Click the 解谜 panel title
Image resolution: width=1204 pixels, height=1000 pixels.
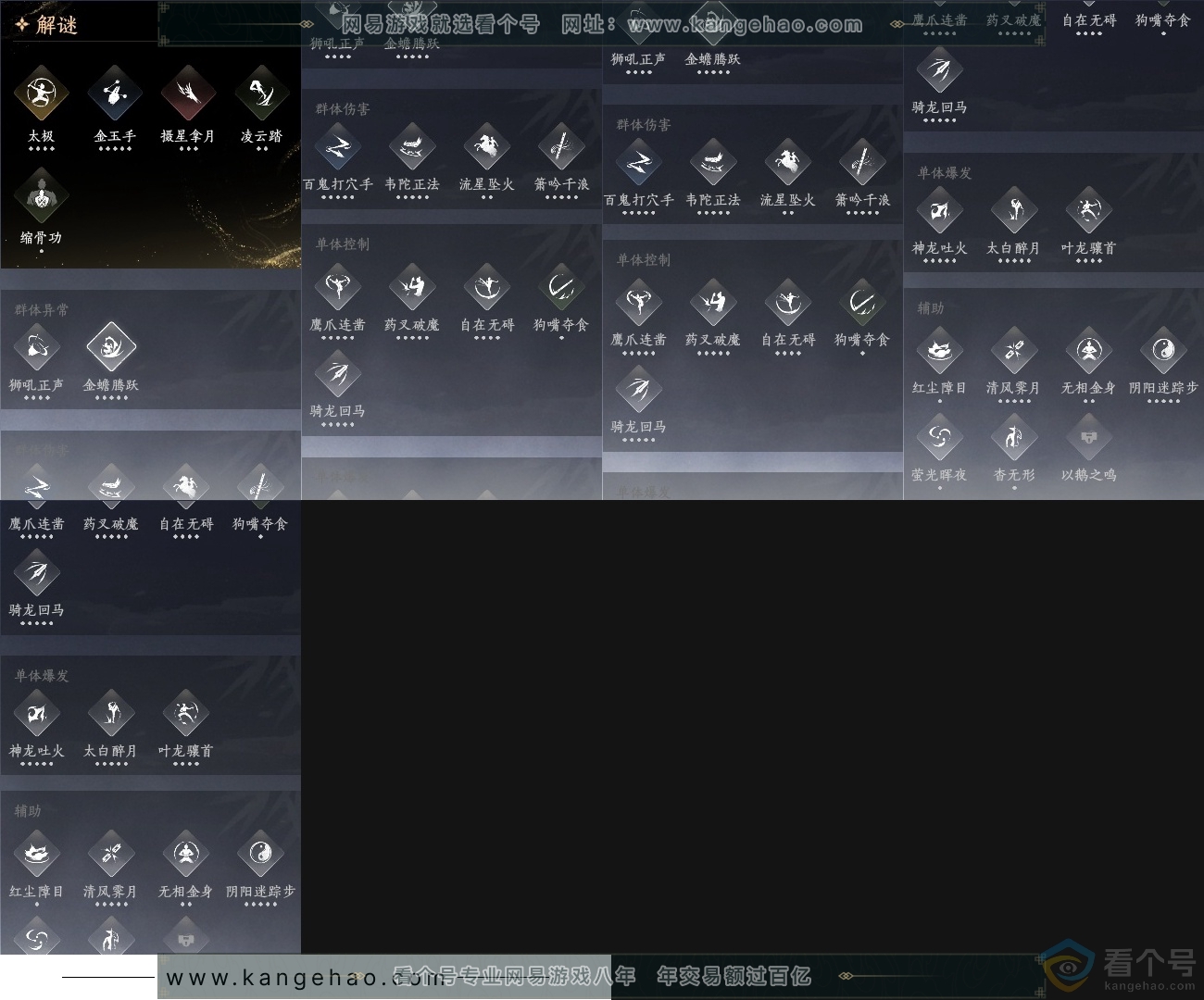(x=56, y=25)
